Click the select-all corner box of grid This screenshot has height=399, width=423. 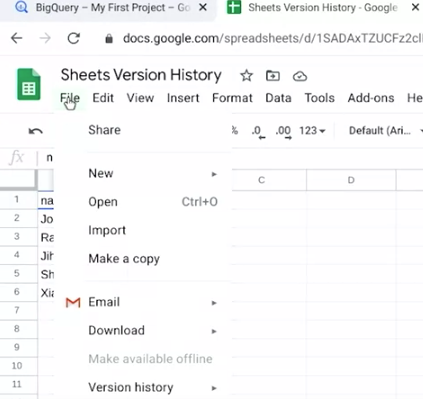(x=18, y=179)
